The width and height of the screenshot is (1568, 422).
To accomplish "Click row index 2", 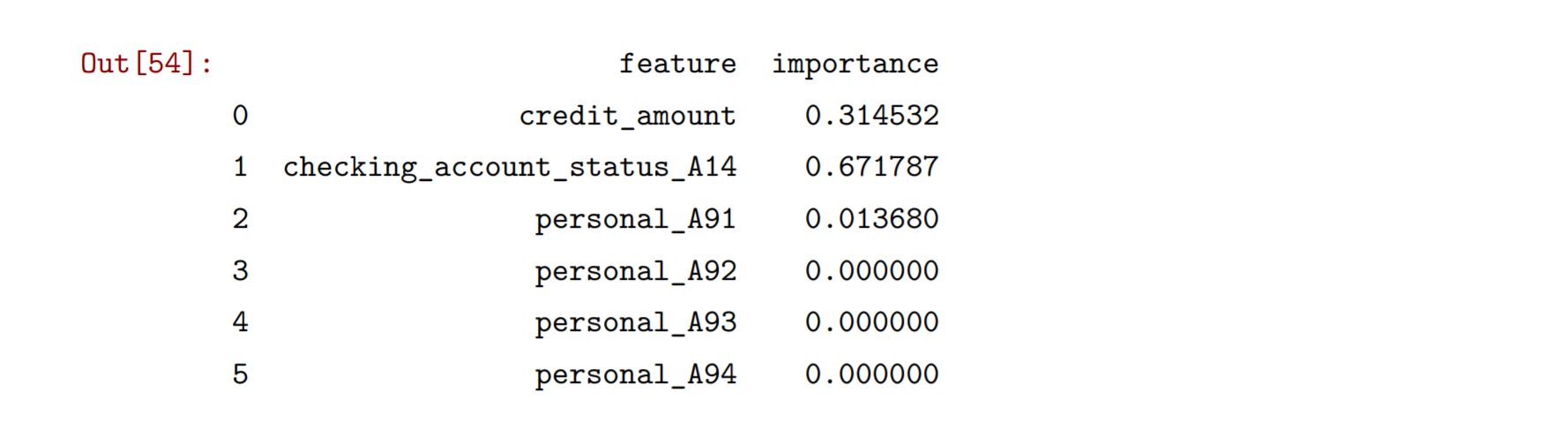I will (x=240, y=219).
